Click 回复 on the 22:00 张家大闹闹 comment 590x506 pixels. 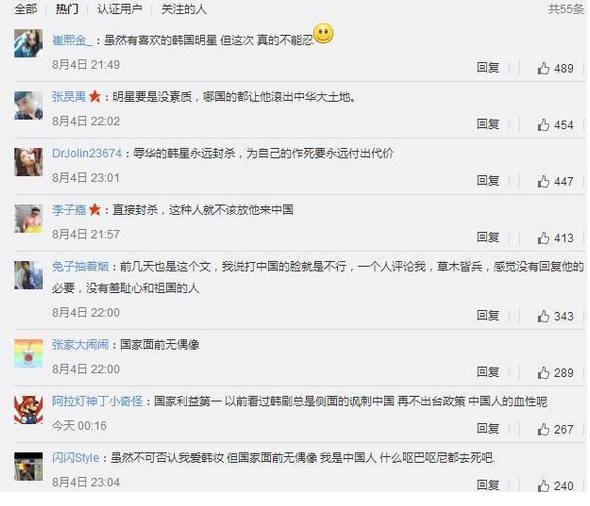(x=488, y=372)
